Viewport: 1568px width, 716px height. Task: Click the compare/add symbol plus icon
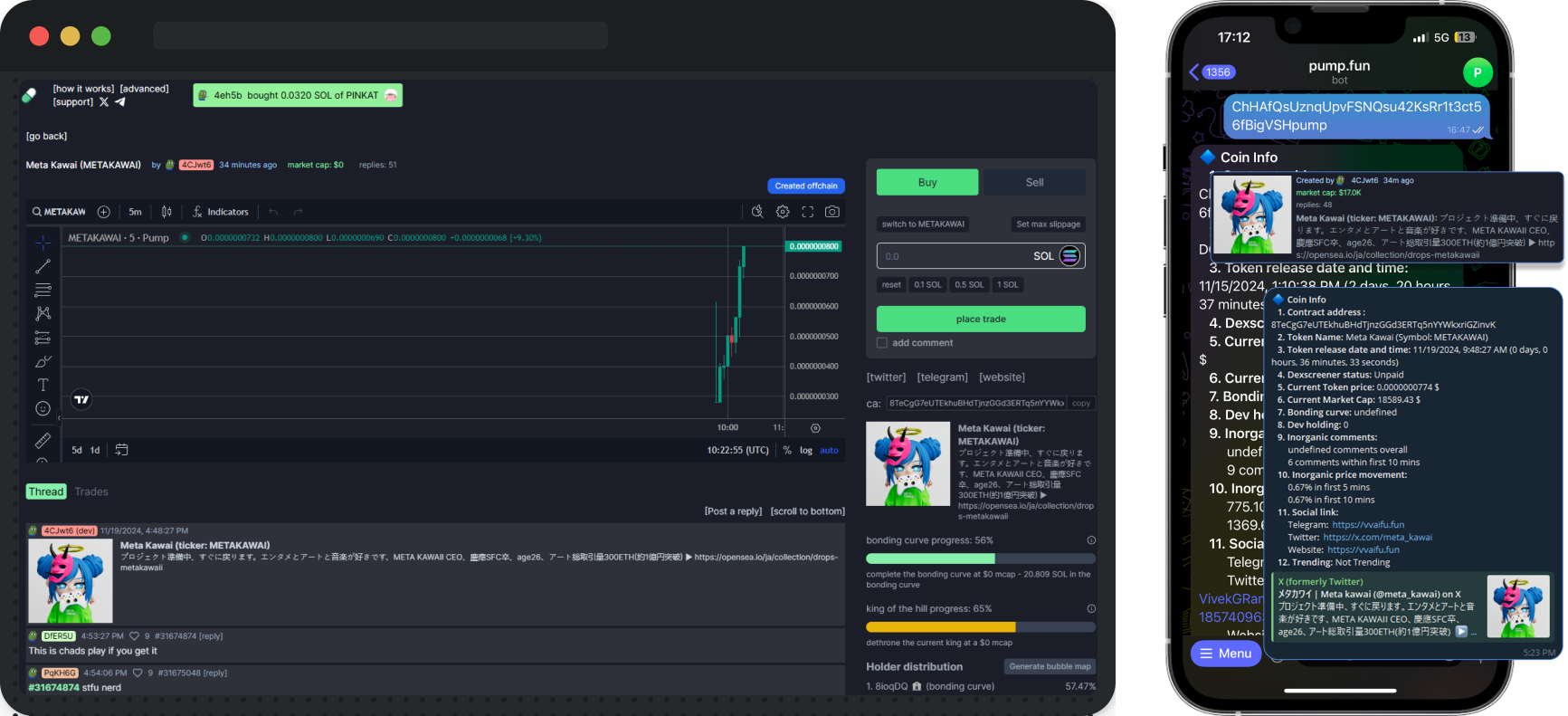click(x=104, y=212)
